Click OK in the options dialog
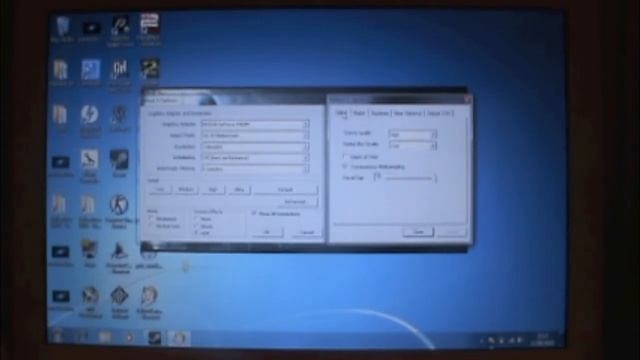640x360 pixels. (x=267, y=232)
